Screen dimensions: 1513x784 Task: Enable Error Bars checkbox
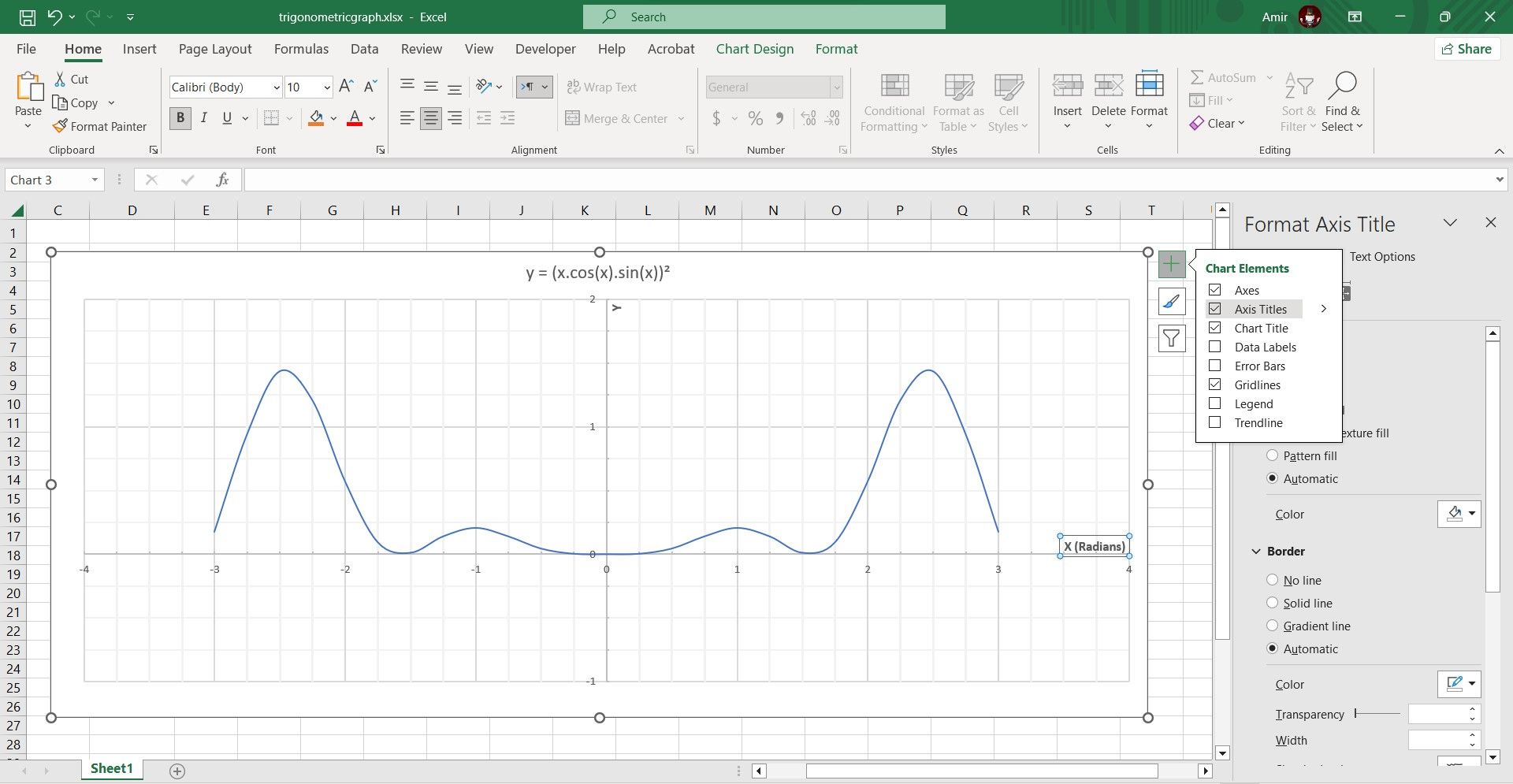(1215, 366)
